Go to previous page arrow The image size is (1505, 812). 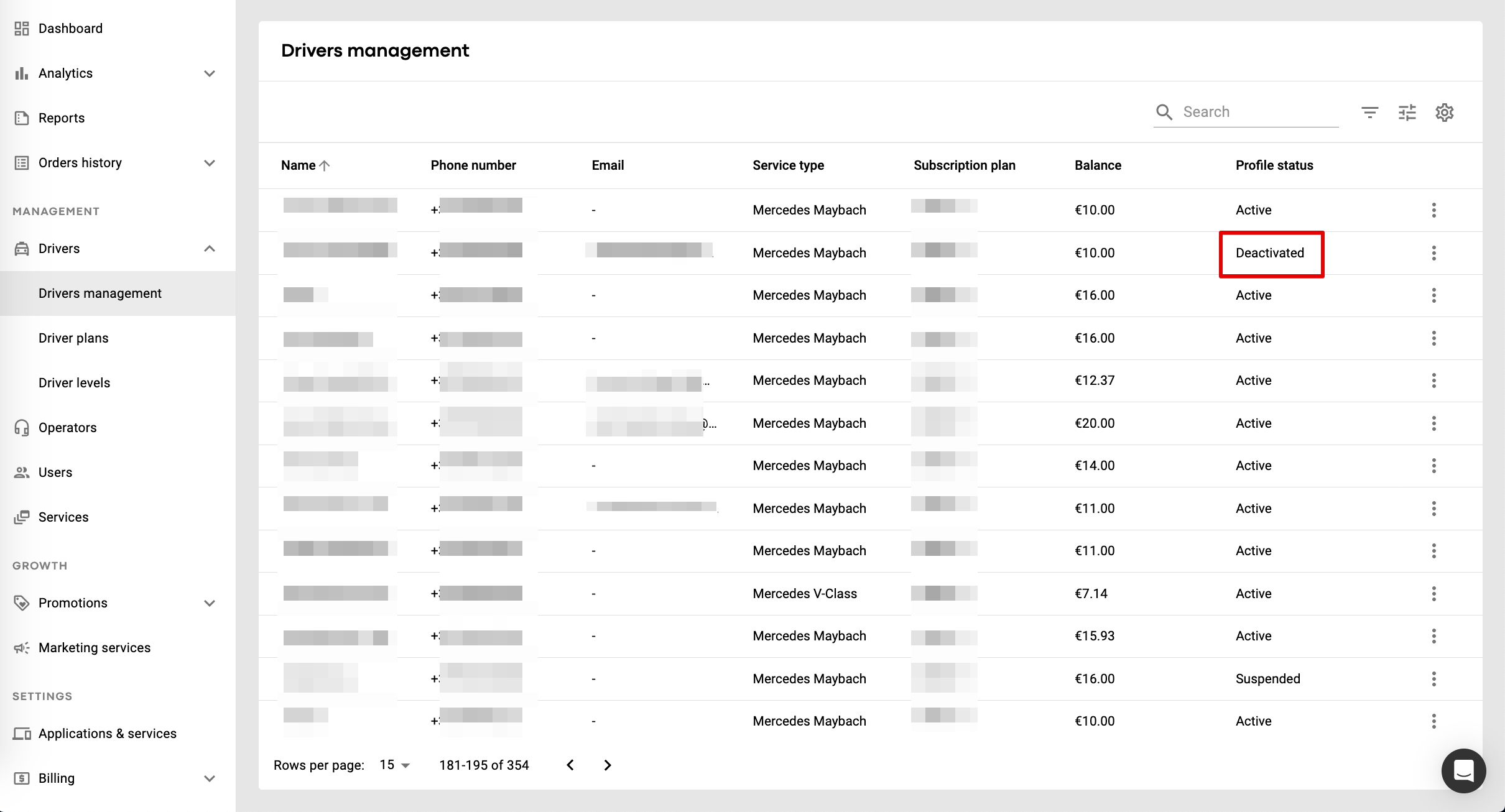coord(570,765)
